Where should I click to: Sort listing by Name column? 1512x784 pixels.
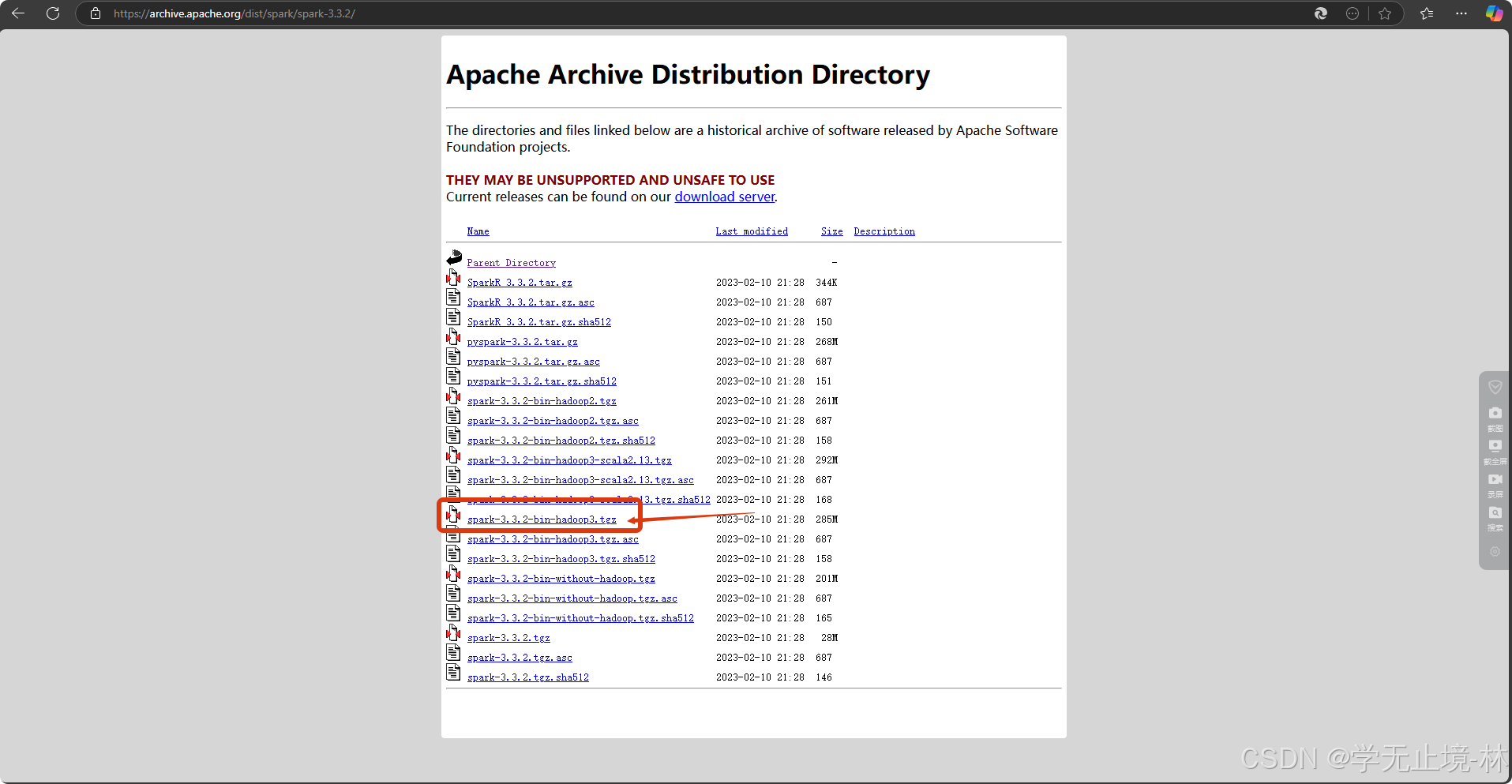click(478, 231)
